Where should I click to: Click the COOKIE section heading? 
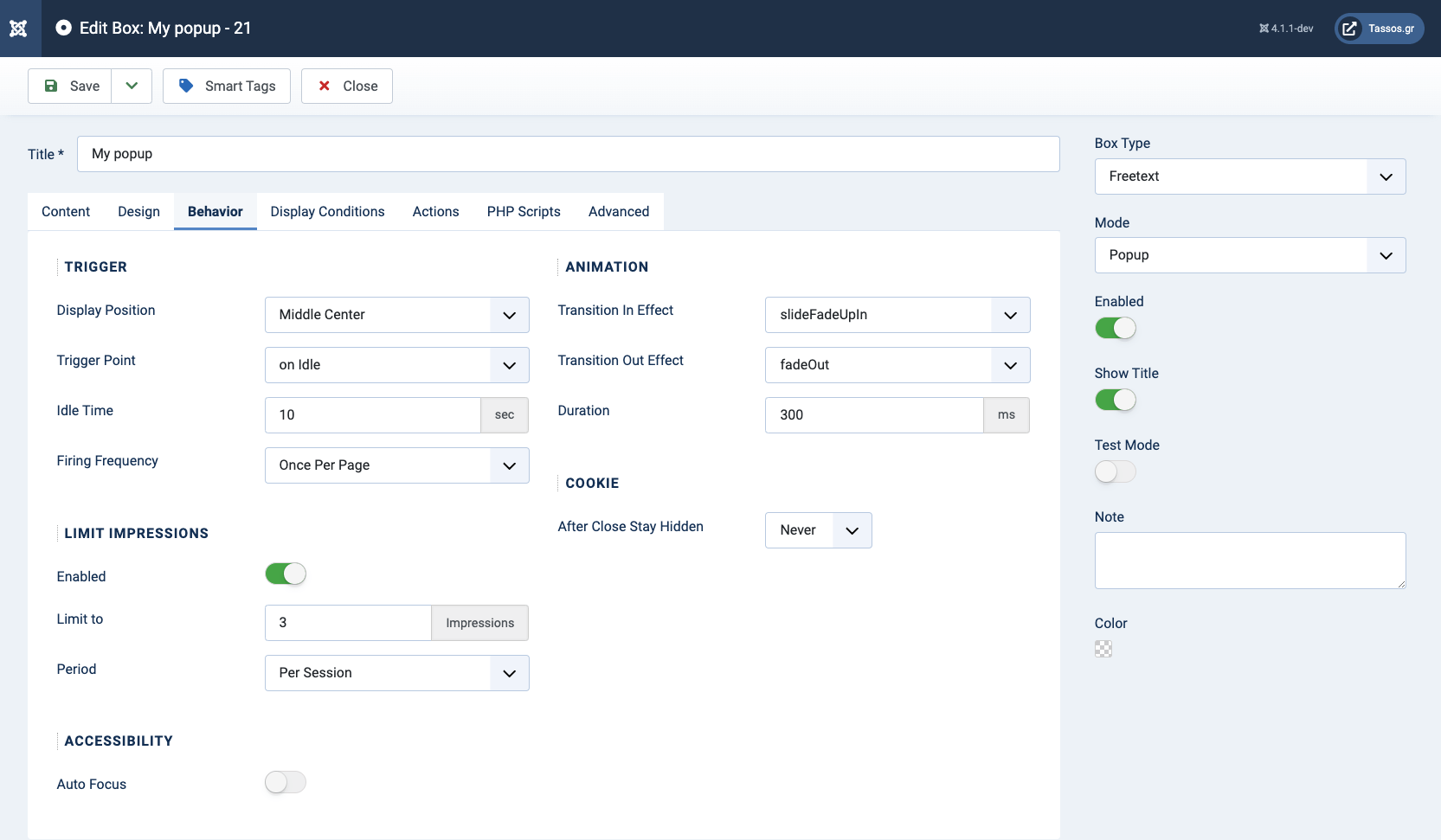[592, 484]
